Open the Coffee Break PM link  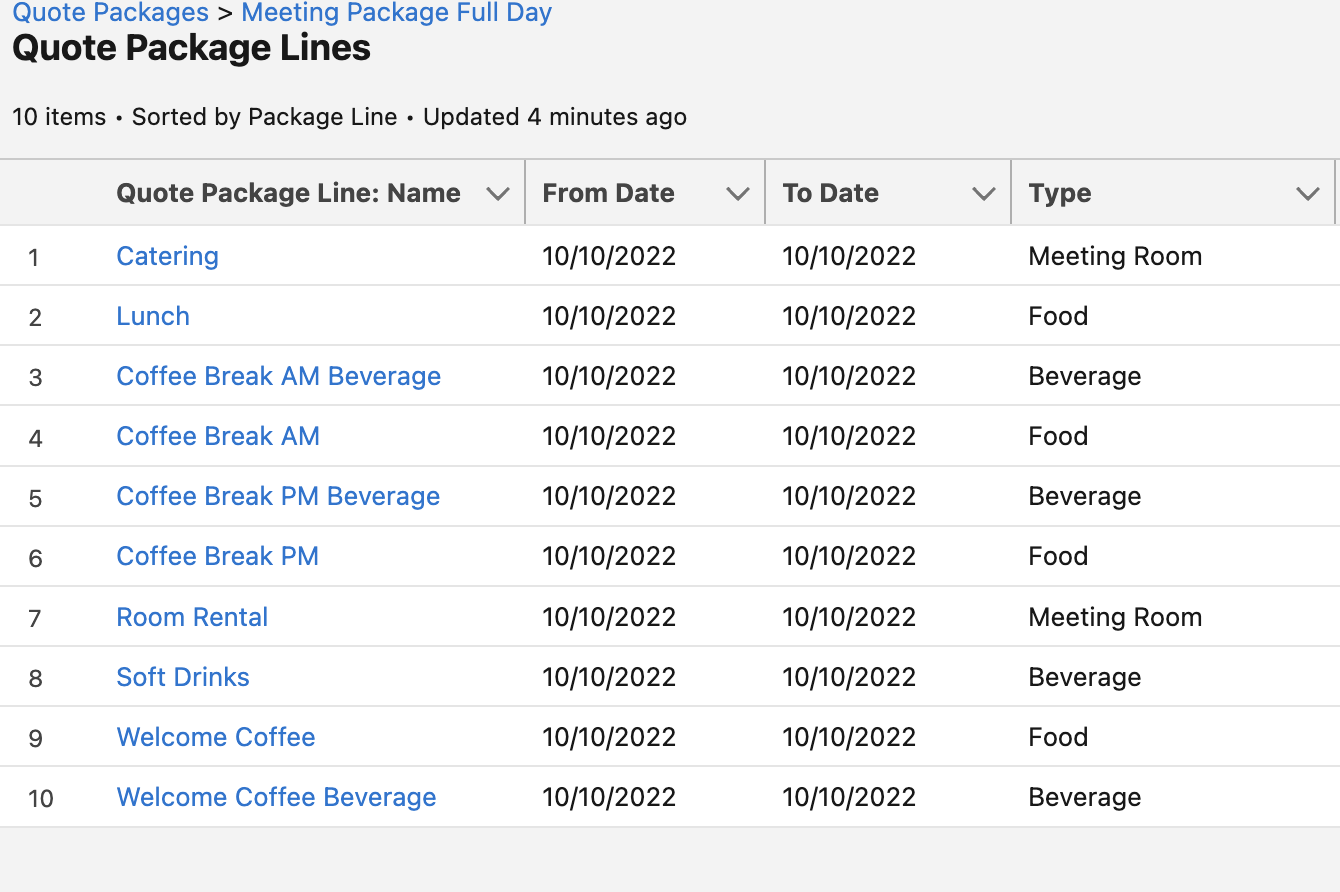[217, 556]
